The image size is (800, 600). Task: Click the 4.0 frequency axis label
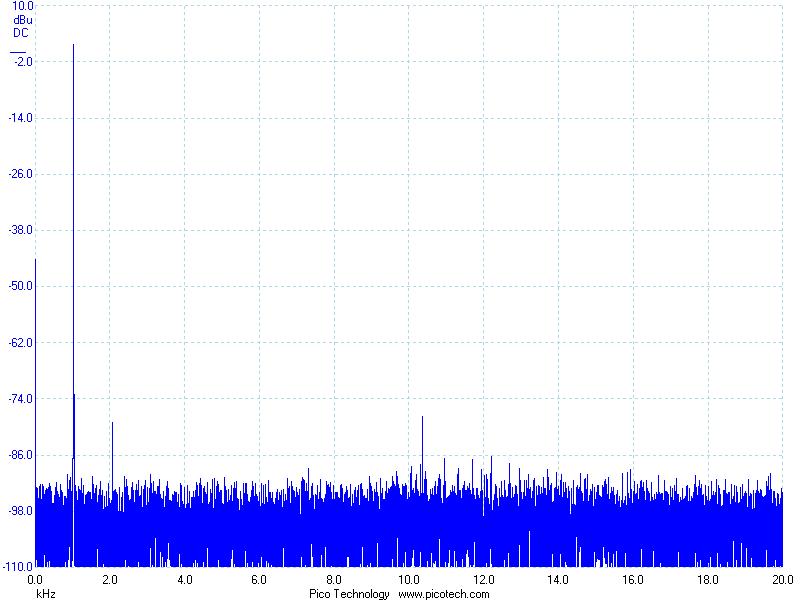pyautogui.click(x=185, y=580)
